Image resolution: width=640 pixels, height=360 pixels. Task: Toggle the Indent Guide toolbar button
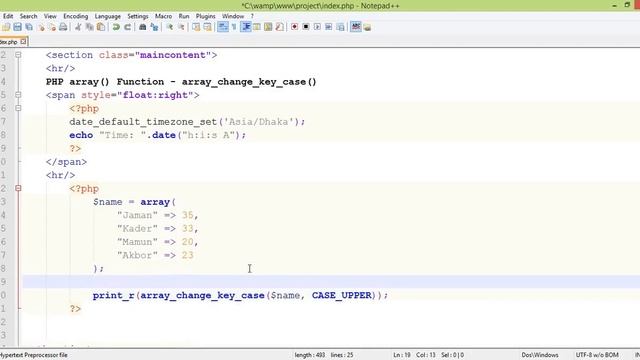point(246,27)
